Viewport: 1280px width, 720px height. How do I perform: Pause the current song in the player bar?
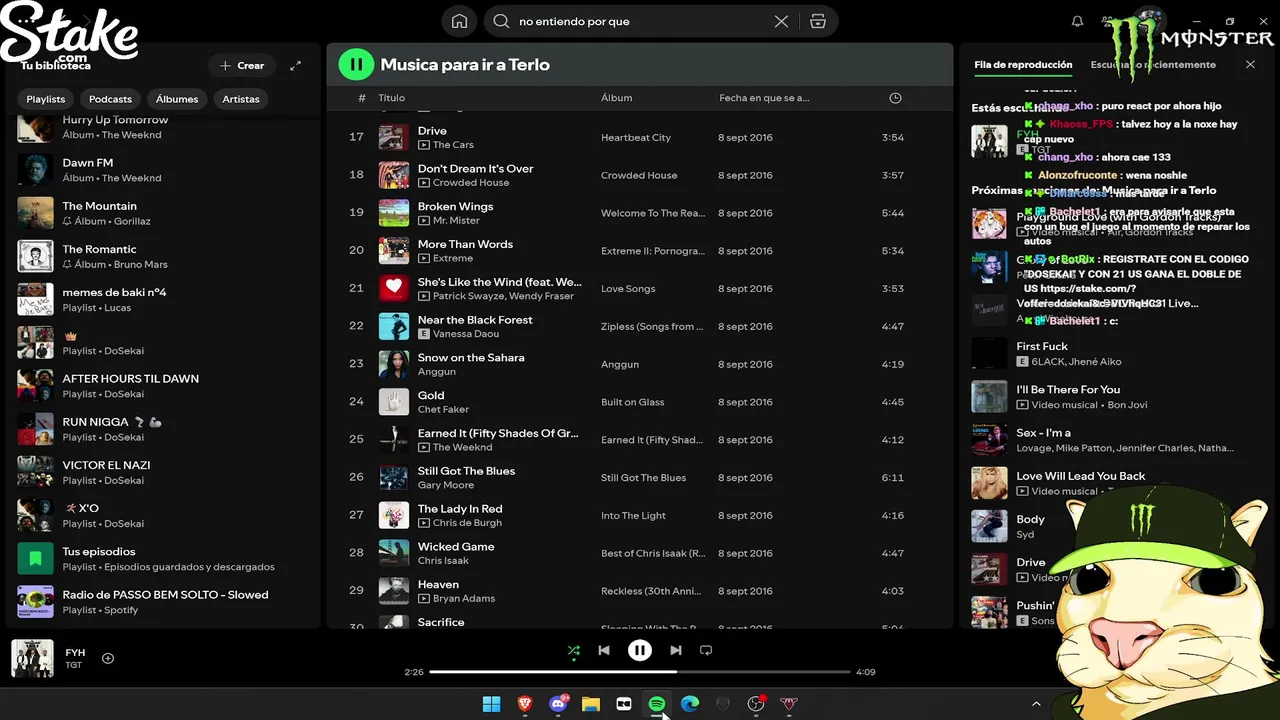(x=640, y=650)
